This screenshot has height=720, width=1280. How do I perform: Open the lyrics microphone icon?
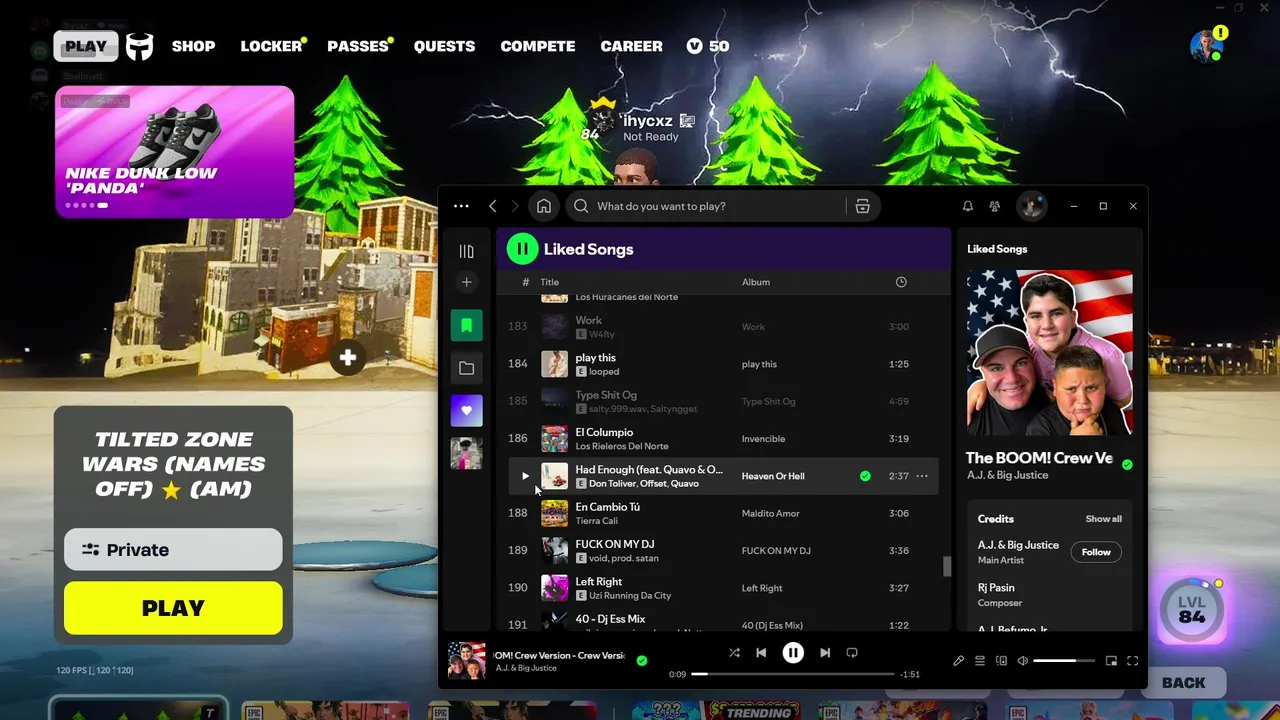click(958, 661)
